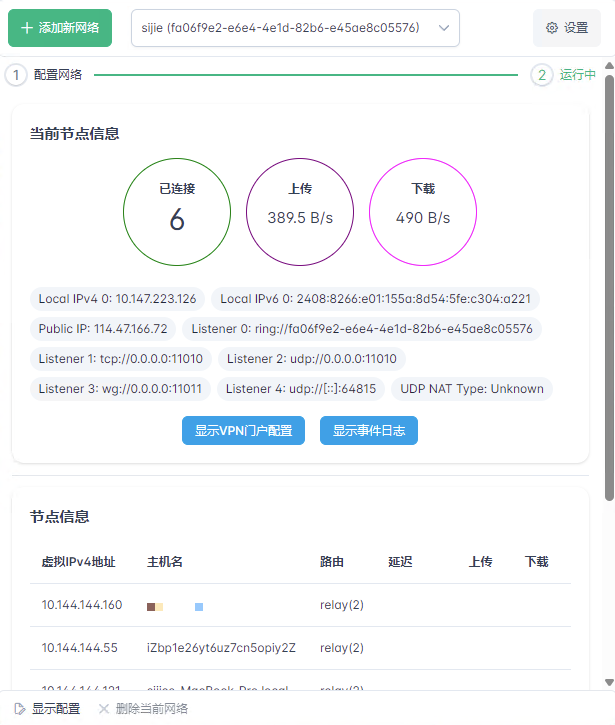
Task: Click the gear icon for settings
Action: pyautogui.click(x=552, y=28)
